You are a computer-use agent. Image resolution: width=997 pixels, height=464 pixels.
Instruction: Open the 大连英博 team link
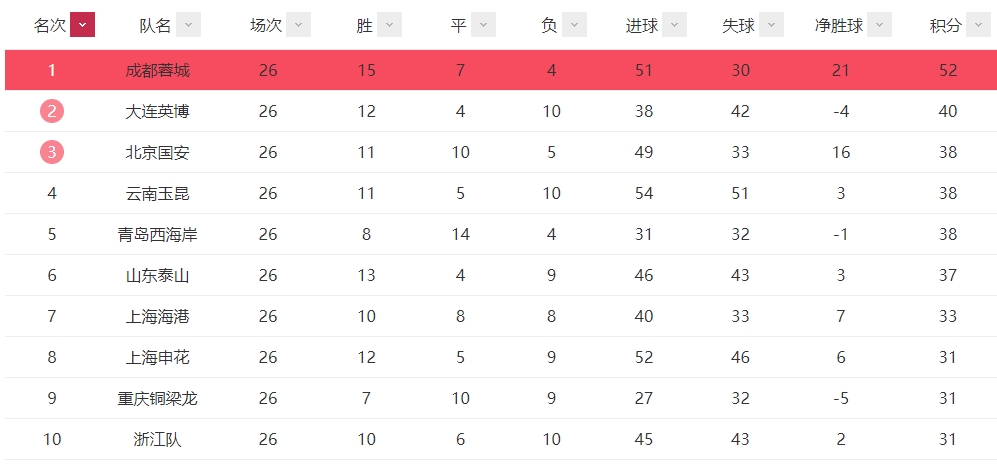click(x=158, y=112)
